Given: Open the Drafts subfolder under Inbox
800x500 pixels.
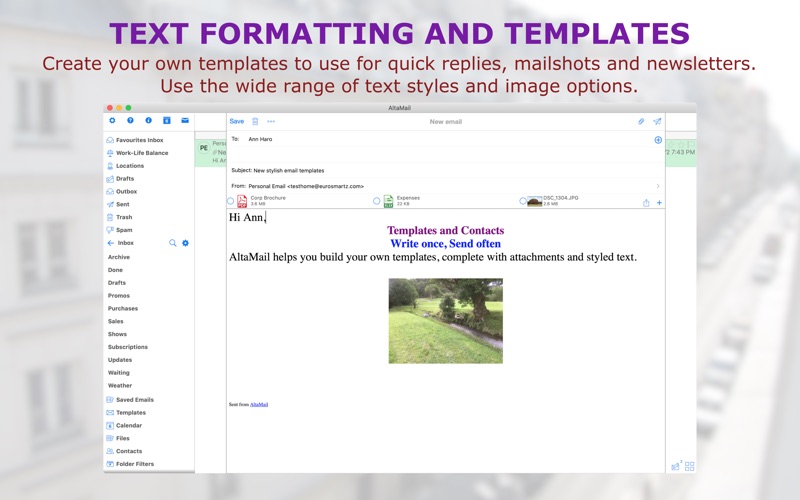Looking at the screenshot, I should [x=117, y=283].
